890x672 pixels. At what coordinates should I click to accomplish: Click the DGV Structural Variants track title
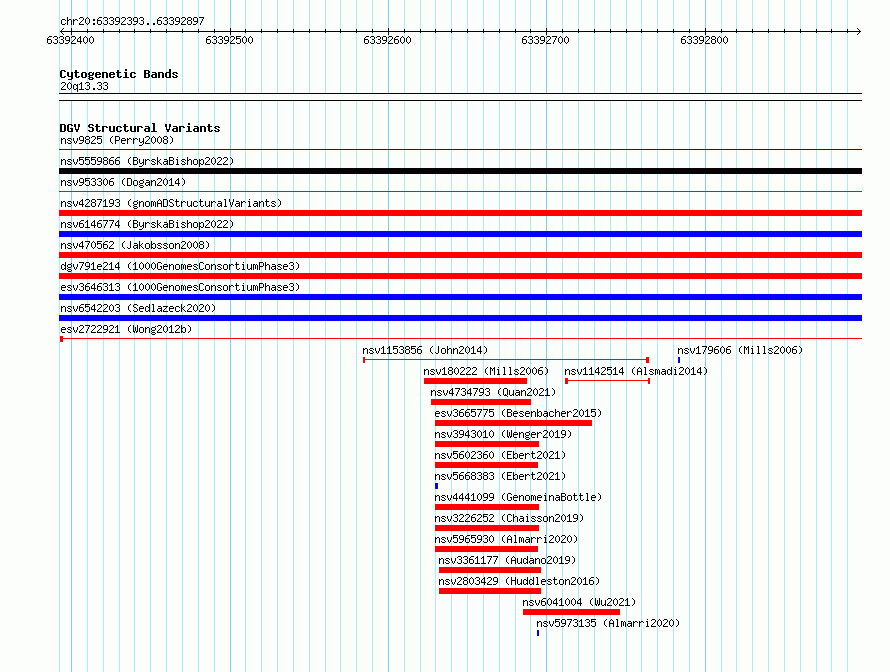coord(140,128)
